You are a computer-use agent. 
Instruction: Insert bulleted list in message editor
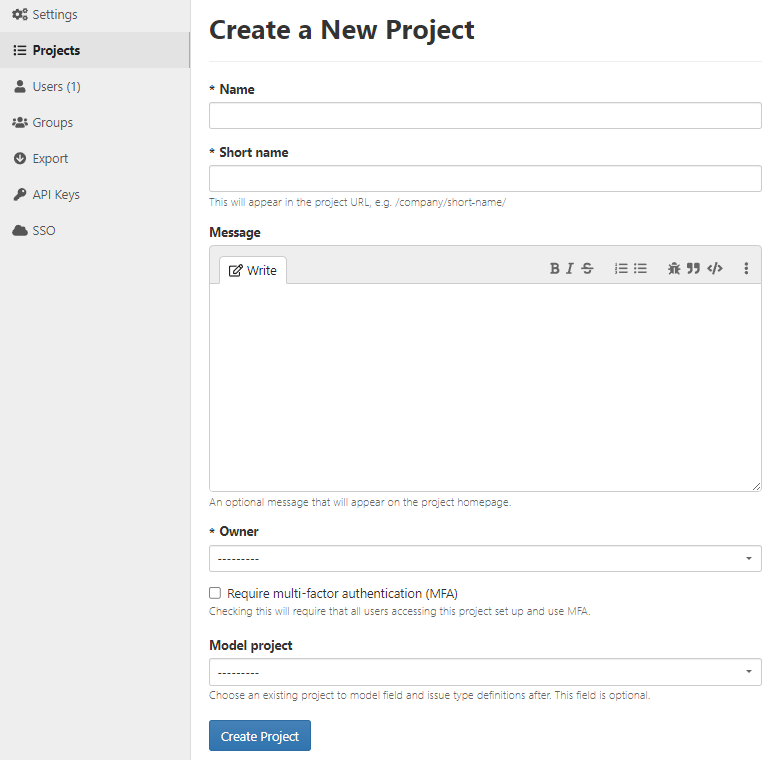click(640, 268)
